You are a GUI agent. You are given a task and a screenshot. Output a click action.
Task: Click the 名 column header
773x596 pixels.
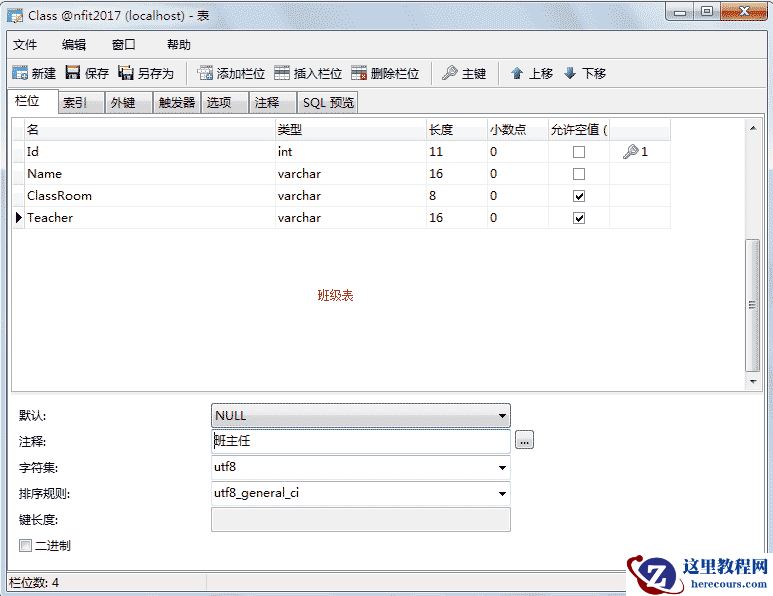coord(149,130)
